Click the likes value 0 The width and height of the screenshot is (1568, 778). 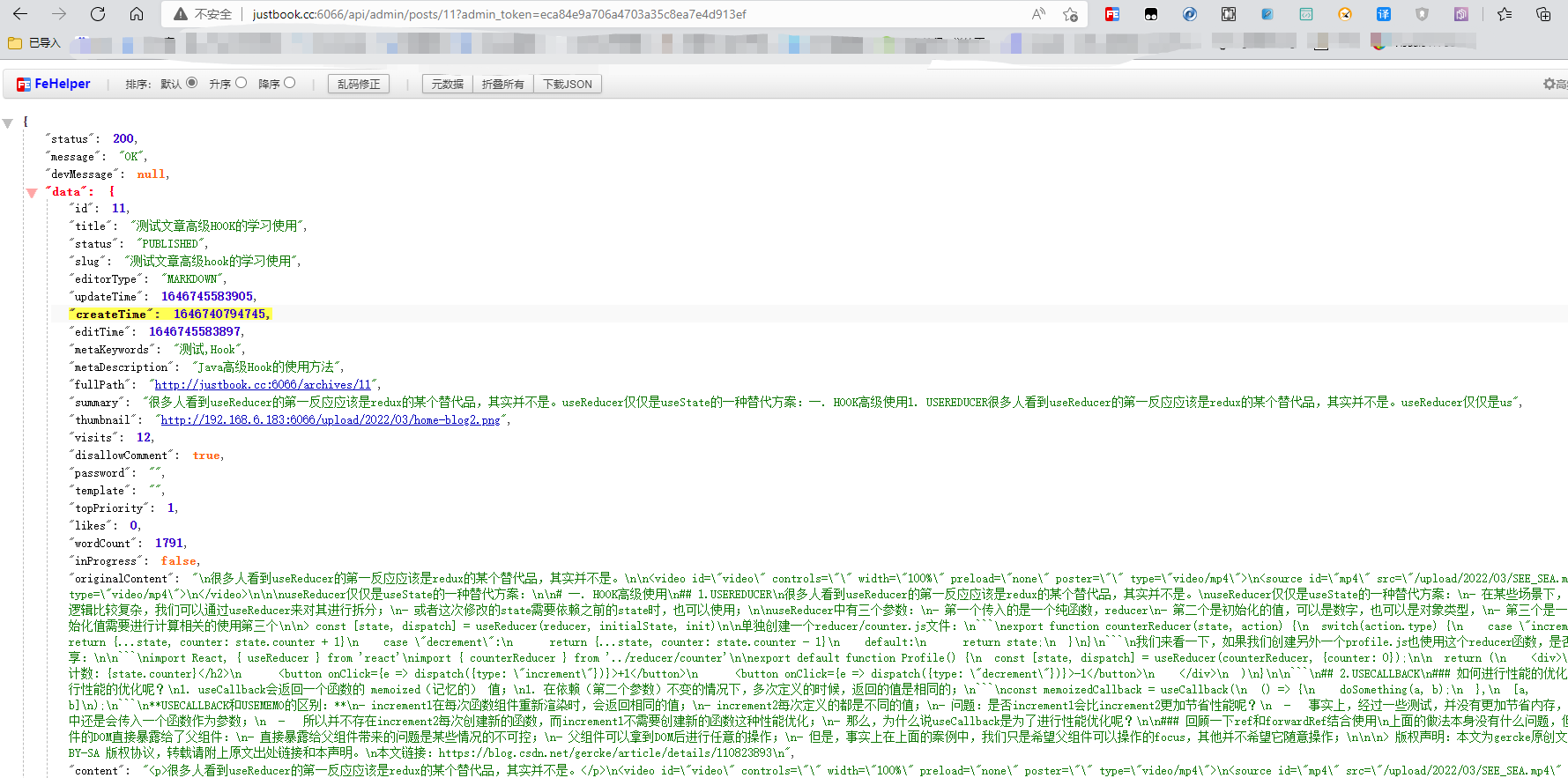134,526
